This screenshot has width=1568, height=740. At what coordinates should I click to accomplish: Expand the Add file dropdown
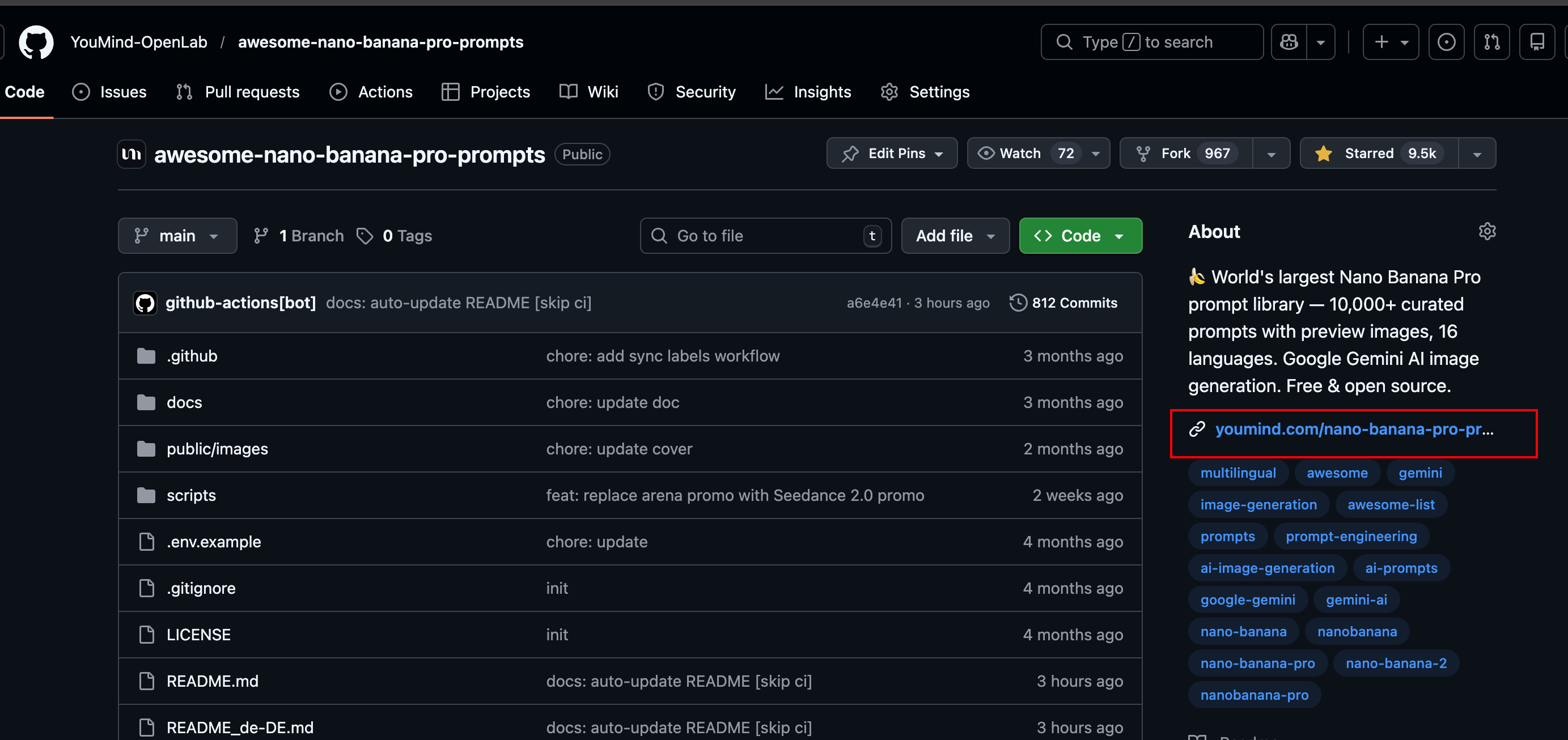[955, 236]
